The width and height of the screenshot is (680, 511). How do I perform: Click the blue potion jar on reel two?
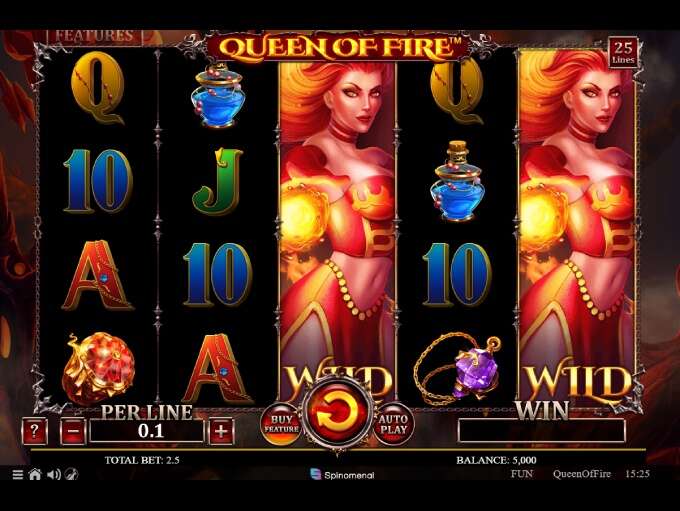coord(218,95)
